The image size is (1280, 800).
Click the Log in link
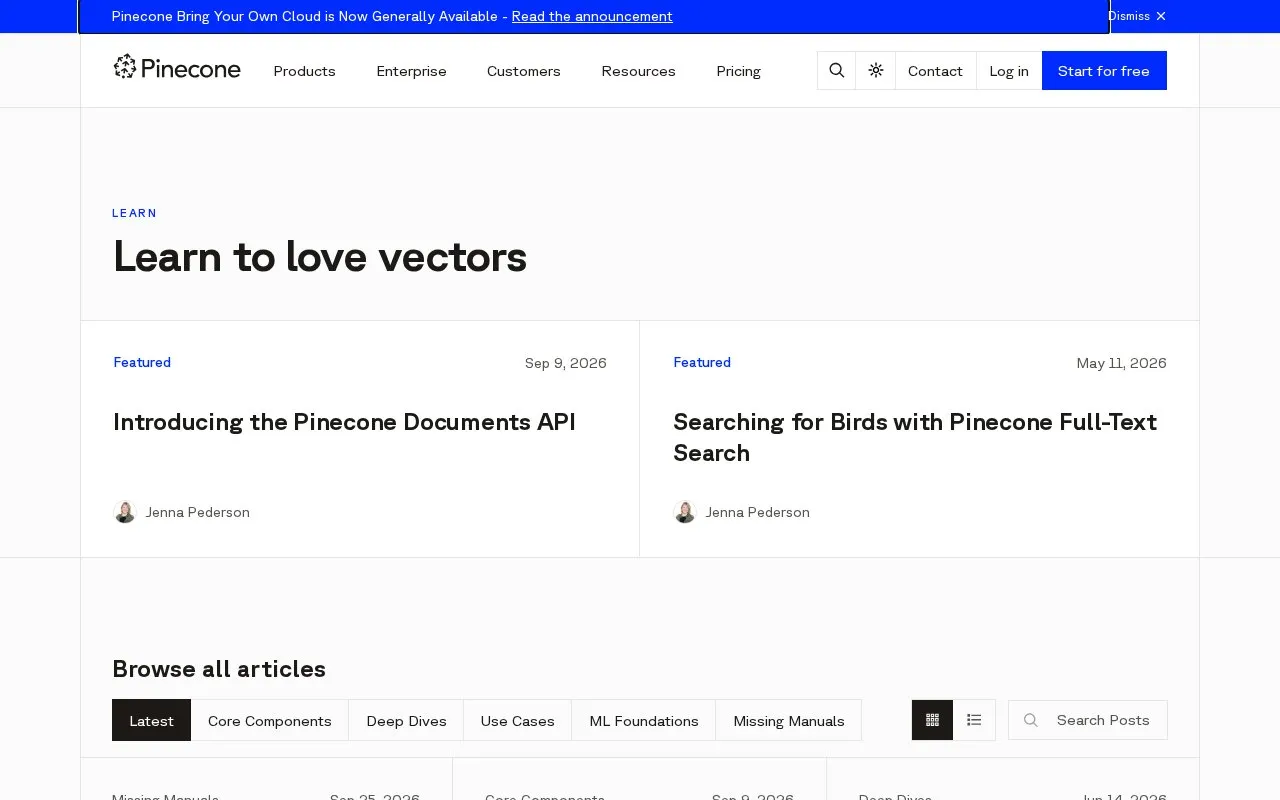(x=1009, y=70)
